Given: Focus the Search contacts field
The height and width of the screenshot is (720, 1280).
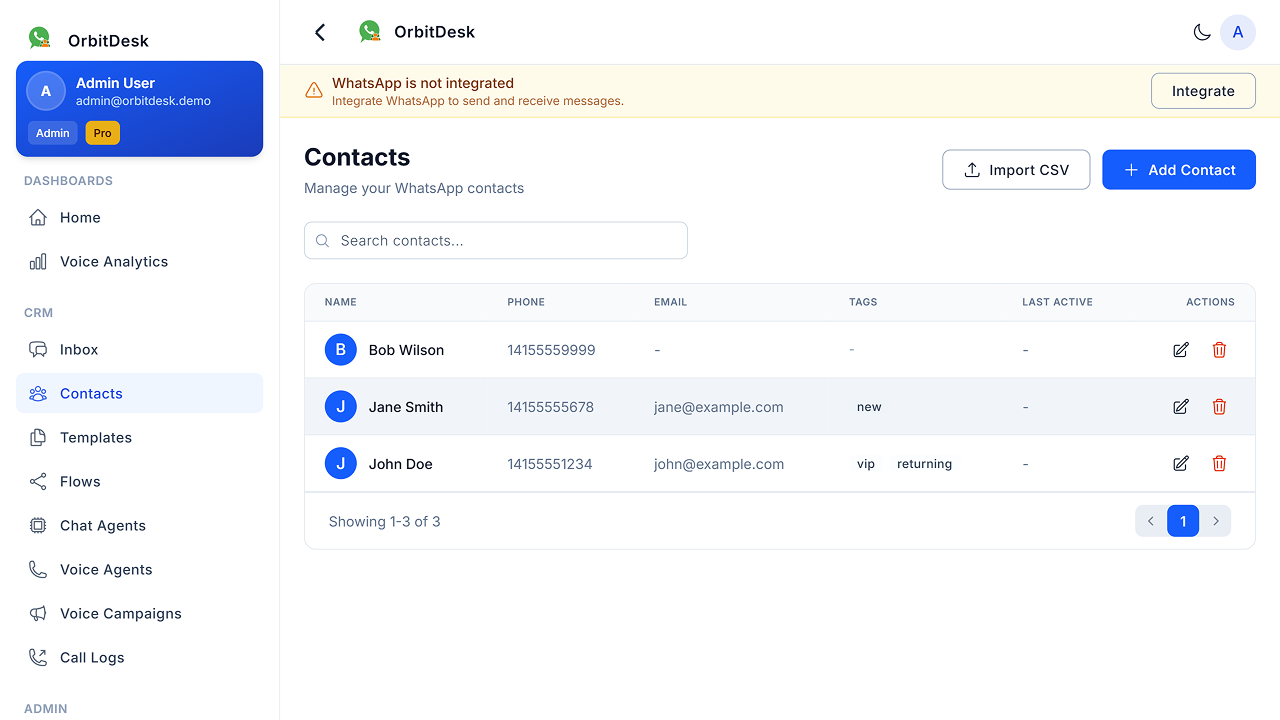Looking at the screenshot, I should click(x=496, y=241).
